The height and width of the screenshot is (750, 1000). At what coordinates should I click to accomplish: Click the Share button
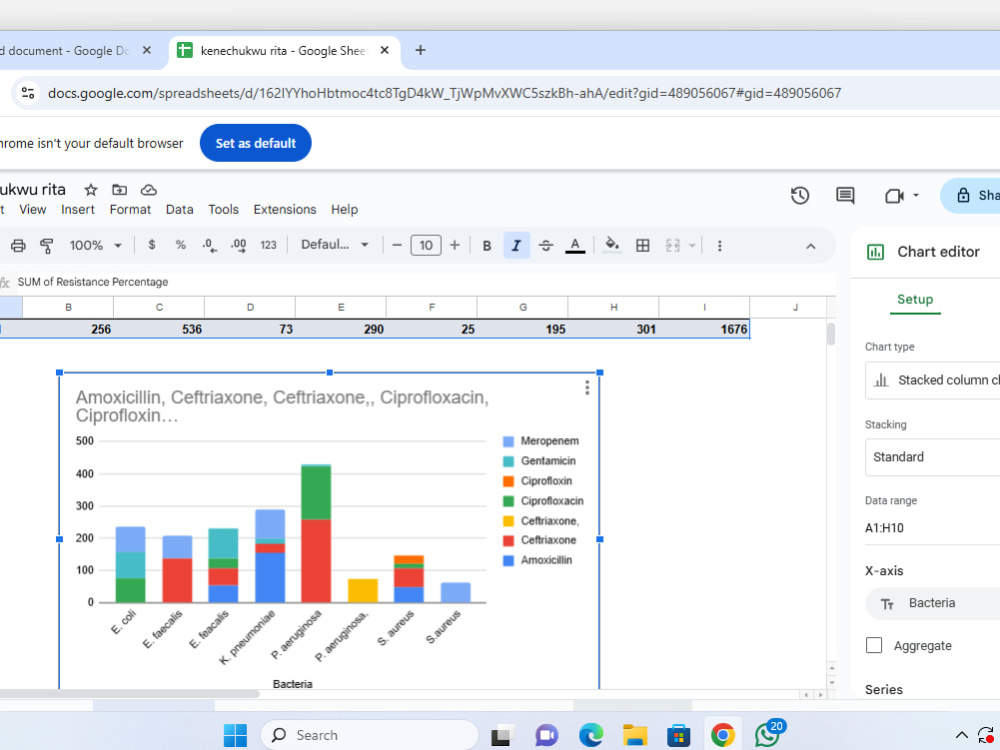pyautogui.click(x=972, y=195)
